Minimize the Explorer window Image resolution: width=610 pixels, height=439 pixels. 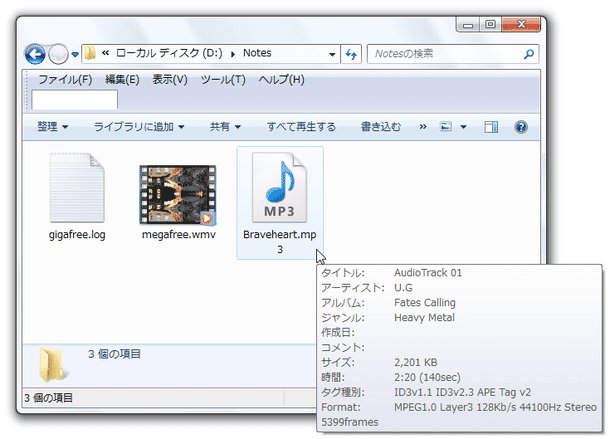click(468, 25)
